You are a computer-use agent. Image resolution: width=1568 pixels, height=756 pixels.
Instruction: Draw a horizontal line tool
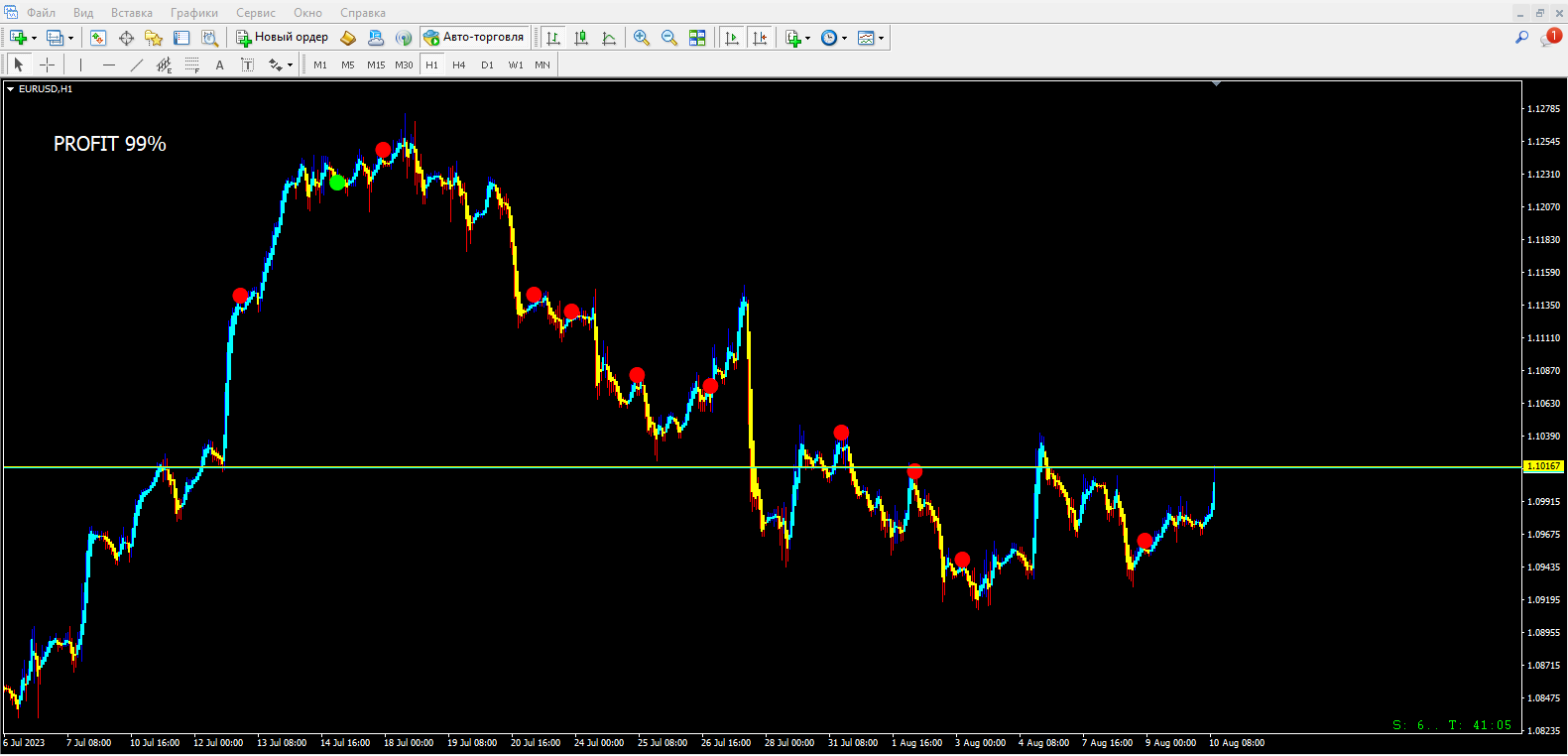coord(109,64)
